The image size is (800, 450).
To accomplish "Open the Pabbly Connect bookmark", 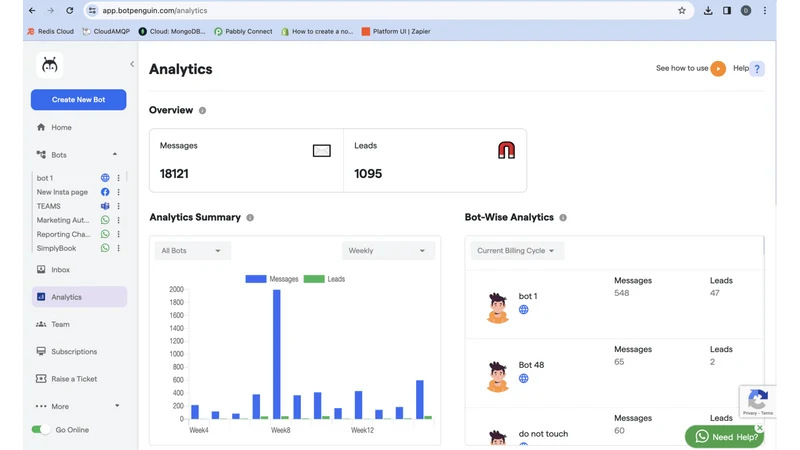I will pyautogui.click(x=243, y=31).
